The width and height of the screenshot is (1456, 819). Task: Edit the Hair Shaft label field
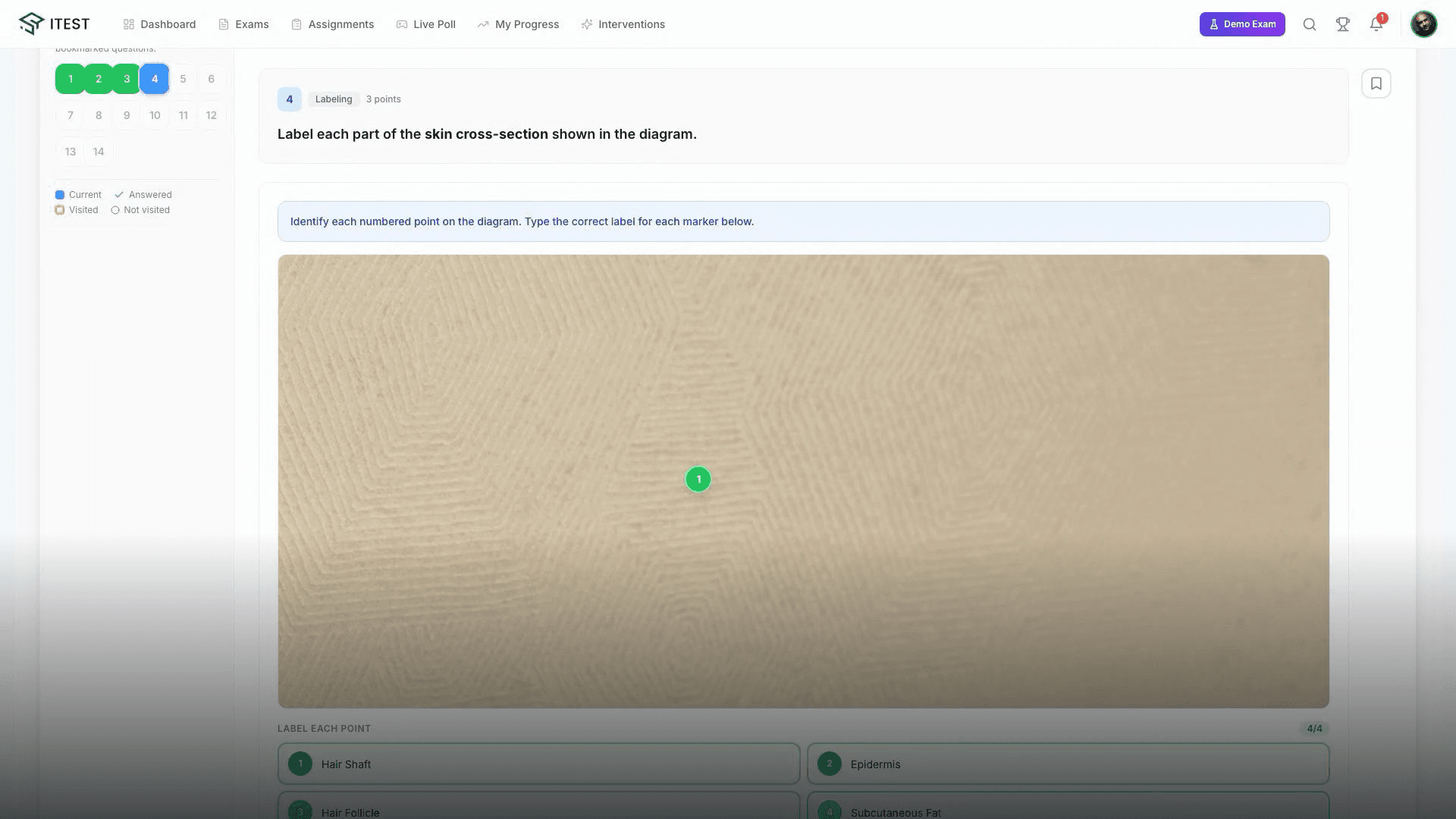point(538,764)
